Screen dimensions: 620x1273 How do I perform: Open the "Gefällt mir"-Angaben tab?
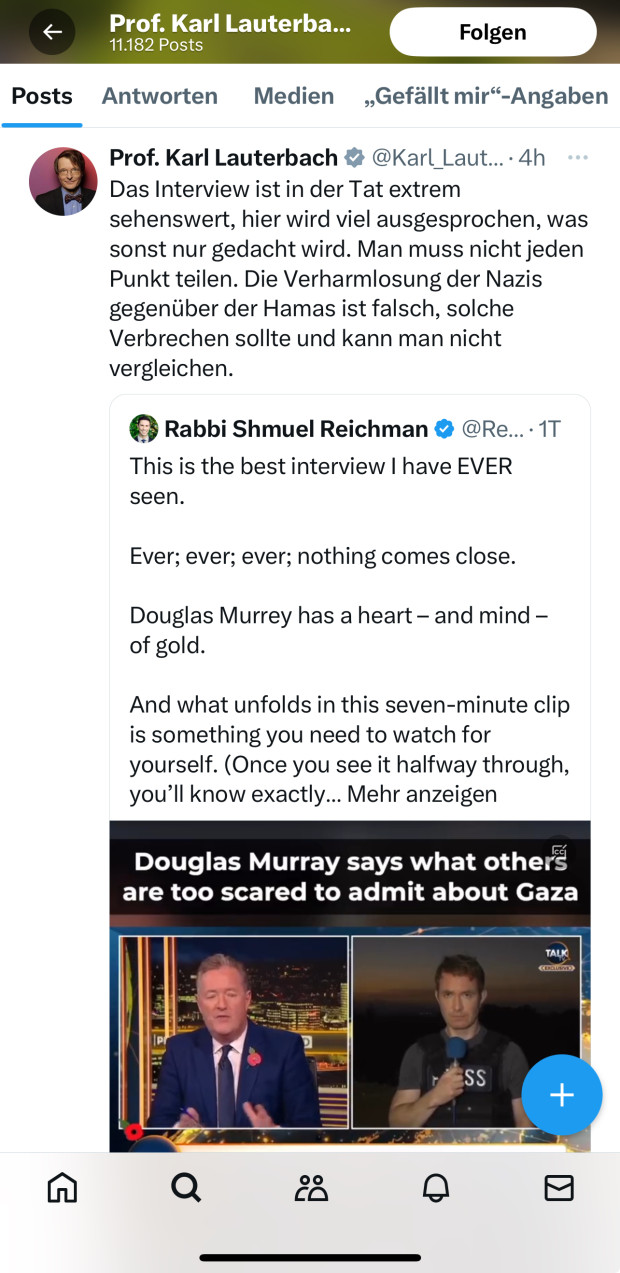coord(486,96)
